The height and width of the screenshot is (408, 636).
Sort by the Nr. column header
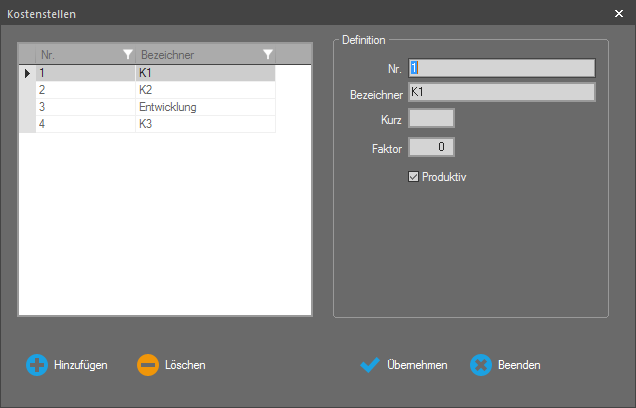pyautogui.click(x=75, y=54)
